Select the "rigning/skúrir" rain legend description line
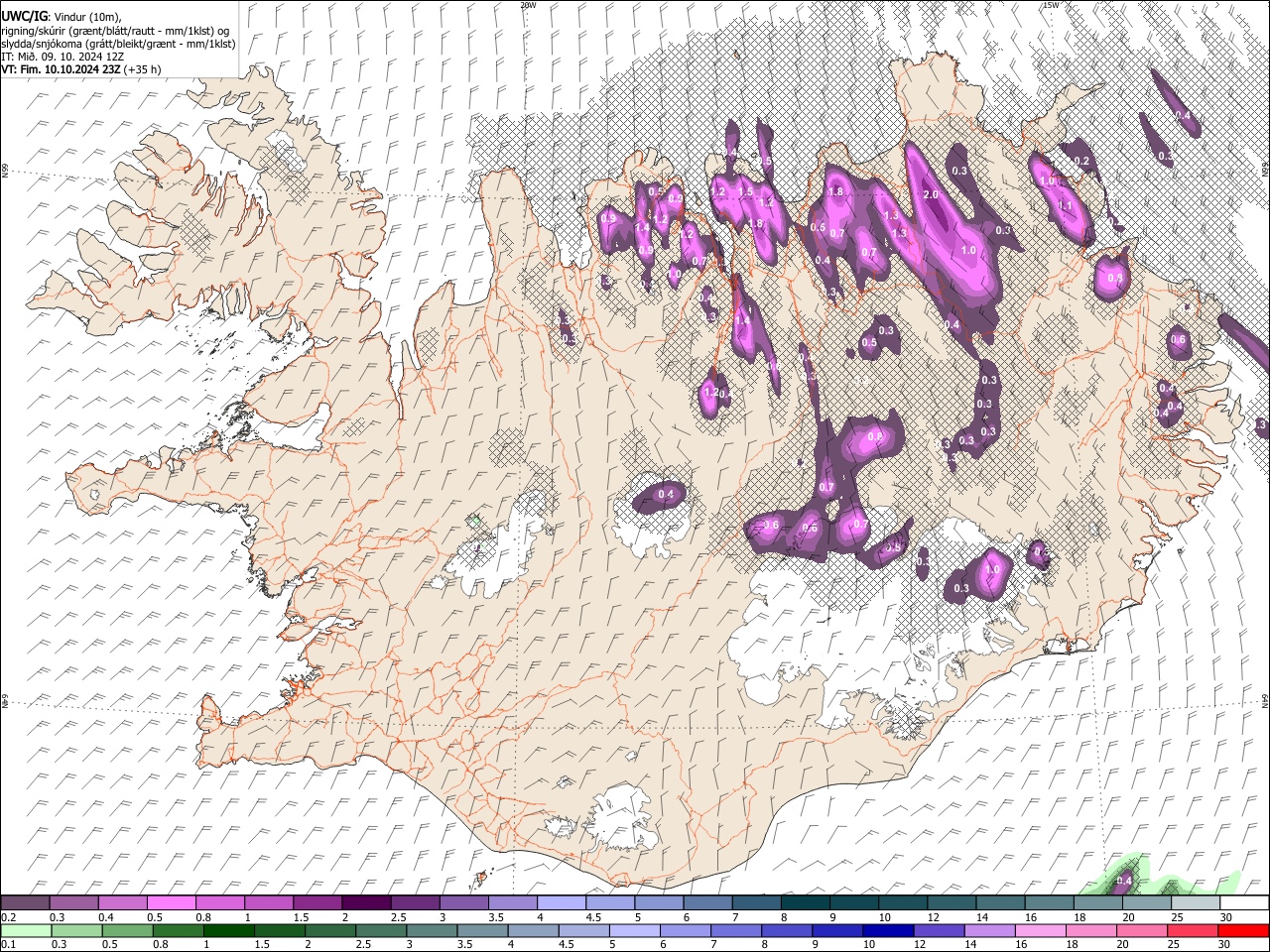 point(115,31)
